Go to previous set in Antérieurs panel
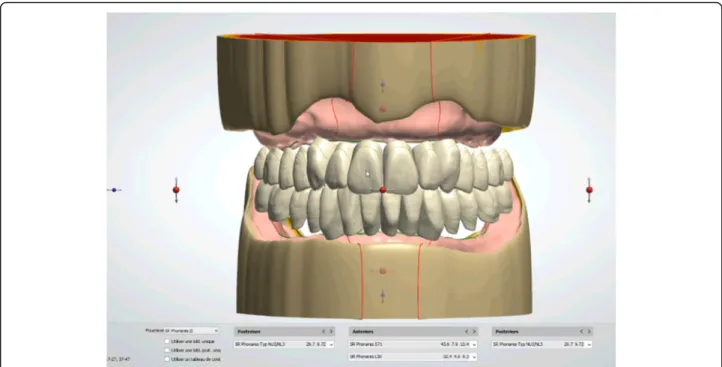 (x=466, y=332)
